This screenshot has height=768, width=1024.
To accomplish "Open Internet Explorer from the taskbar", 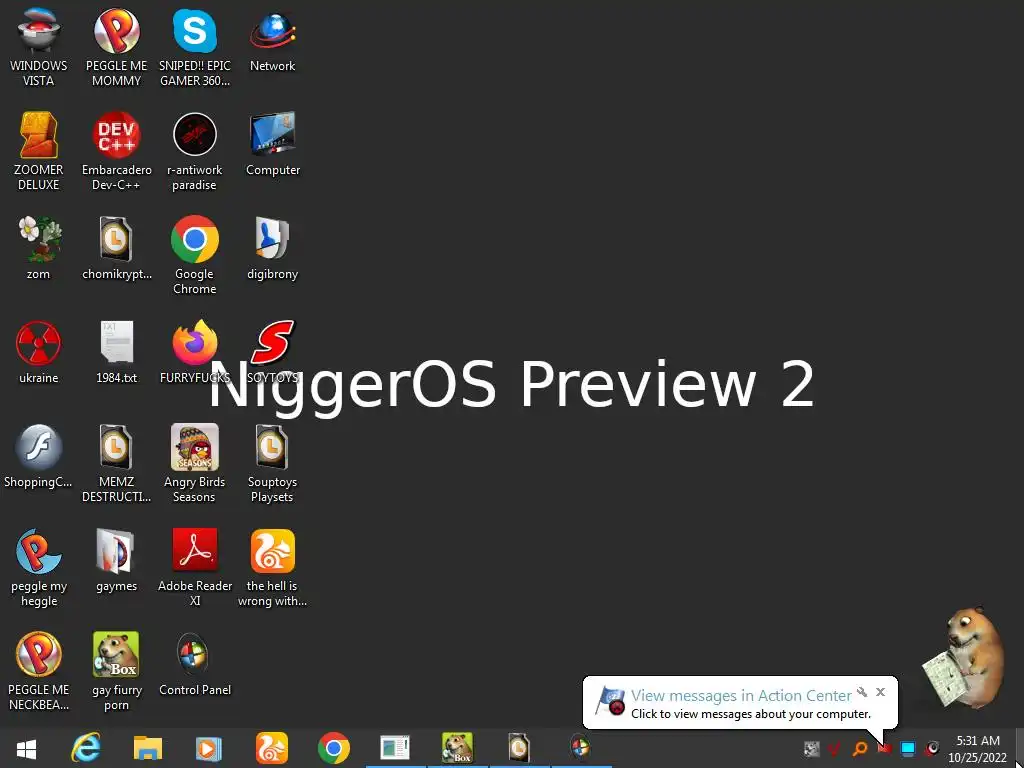I will coord(86,748).
